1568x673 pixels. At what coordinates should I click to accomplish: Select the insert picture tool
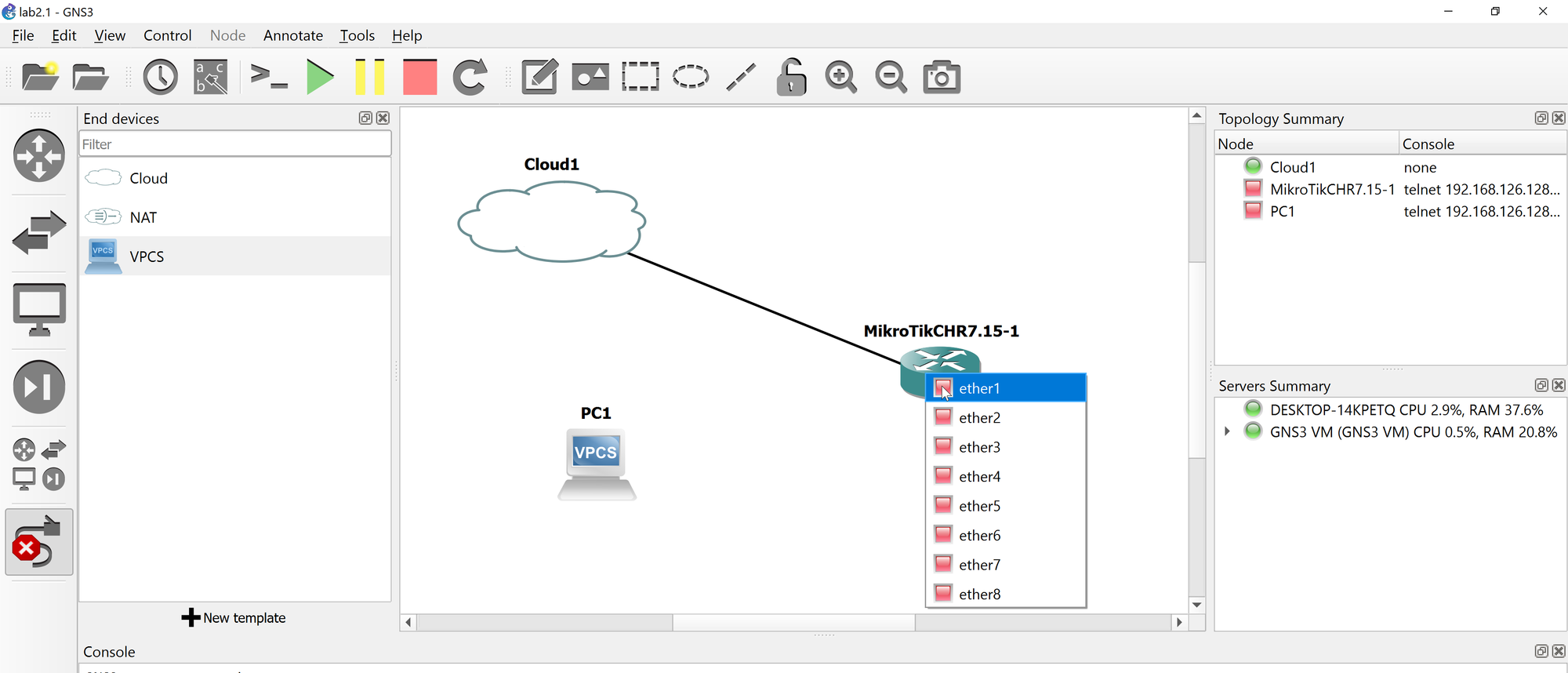[x=590, y=77]
